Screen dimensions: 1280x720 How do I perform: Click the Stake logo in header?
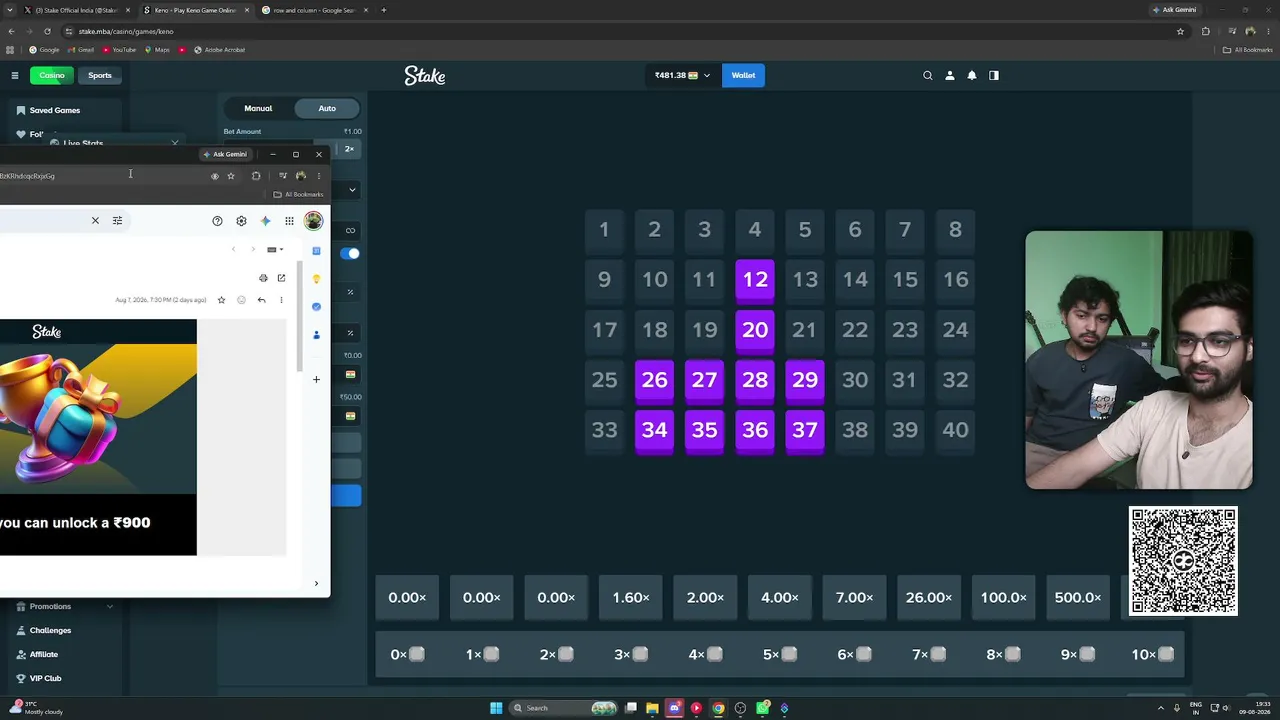tap(425, 76)
